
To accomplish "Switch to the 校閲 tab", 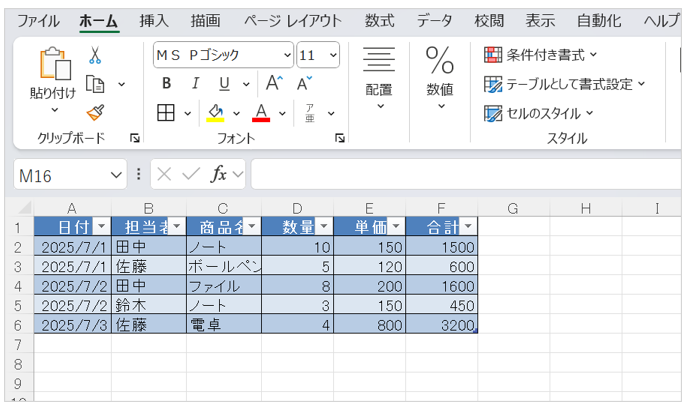I will (x=489, y=21).
